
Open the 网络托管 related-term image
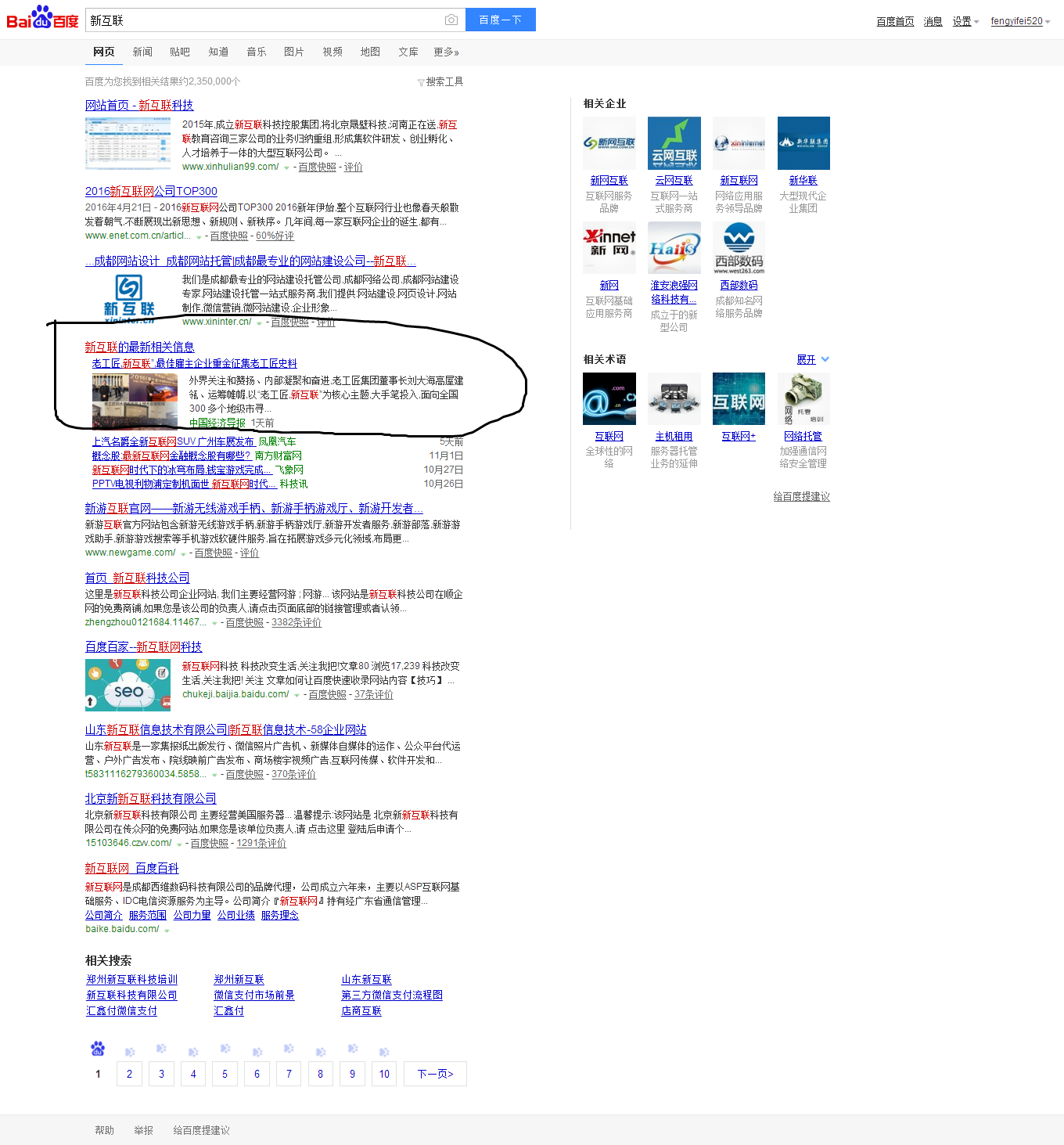(x=803, y=399)
